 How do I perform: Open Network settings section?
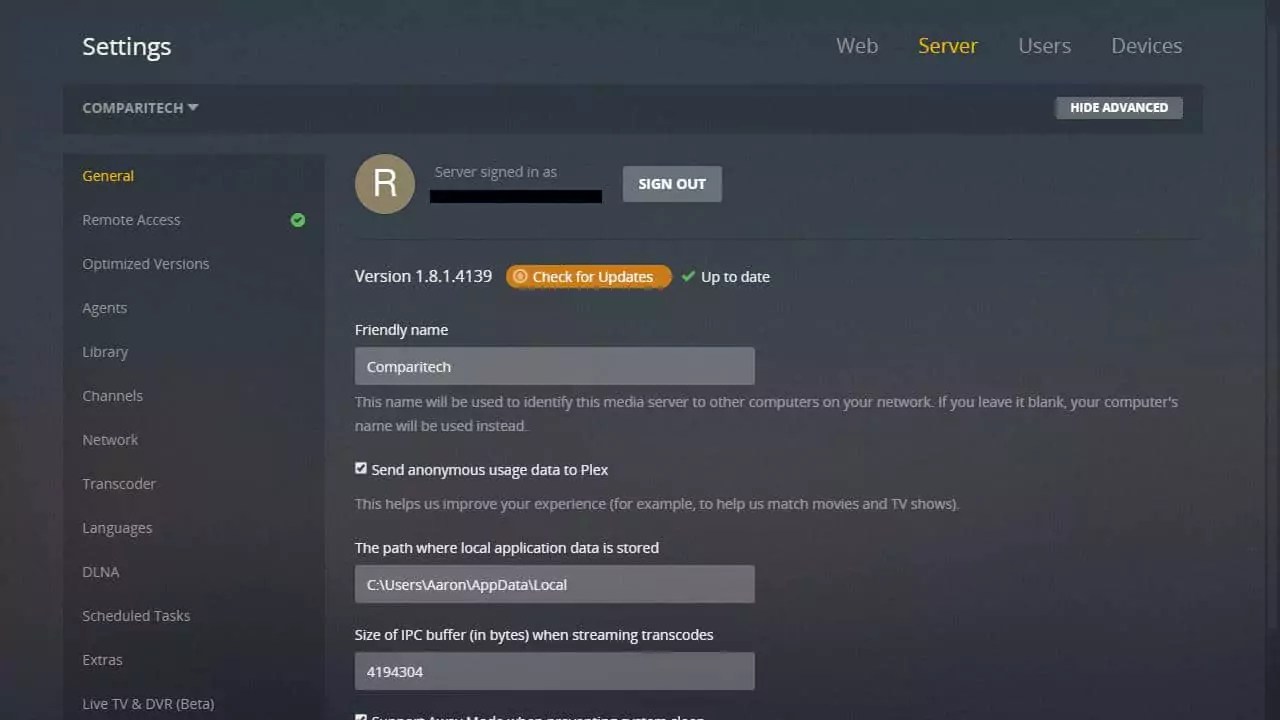(x=110, y=440)
